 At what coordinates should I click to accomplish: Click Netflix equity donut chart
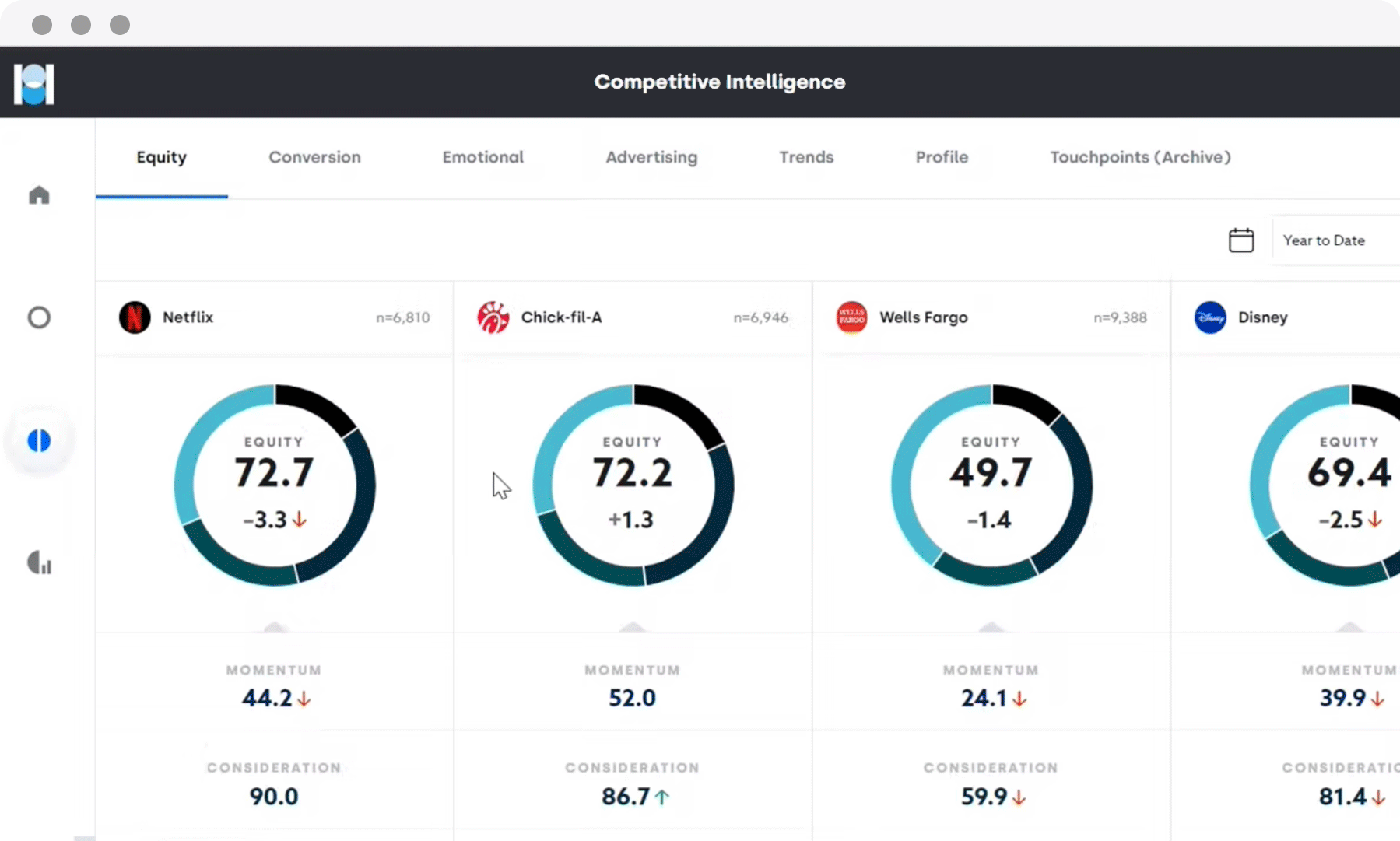(274, 485)
